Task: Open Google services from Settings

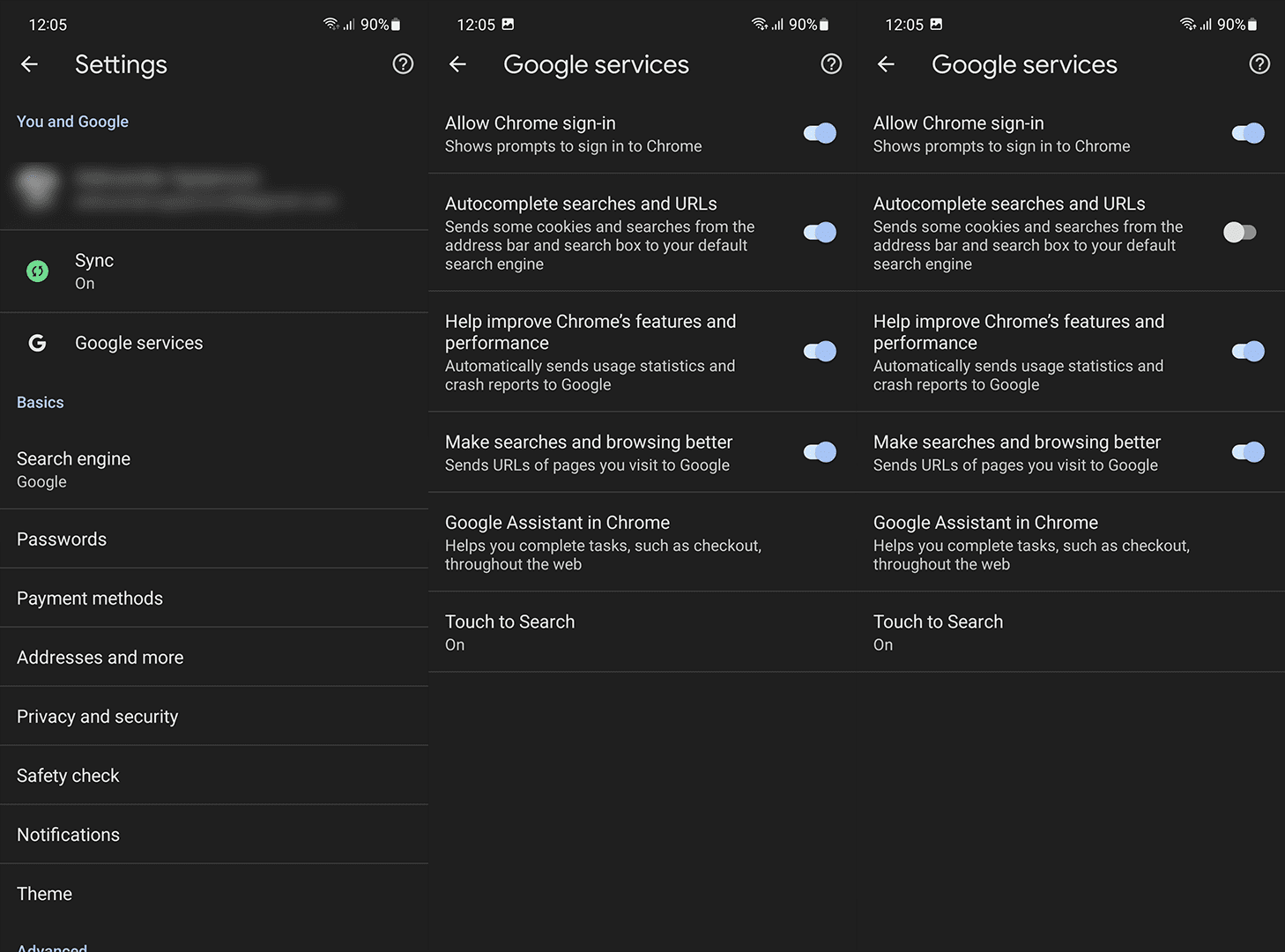Action: tap(214, 343)
